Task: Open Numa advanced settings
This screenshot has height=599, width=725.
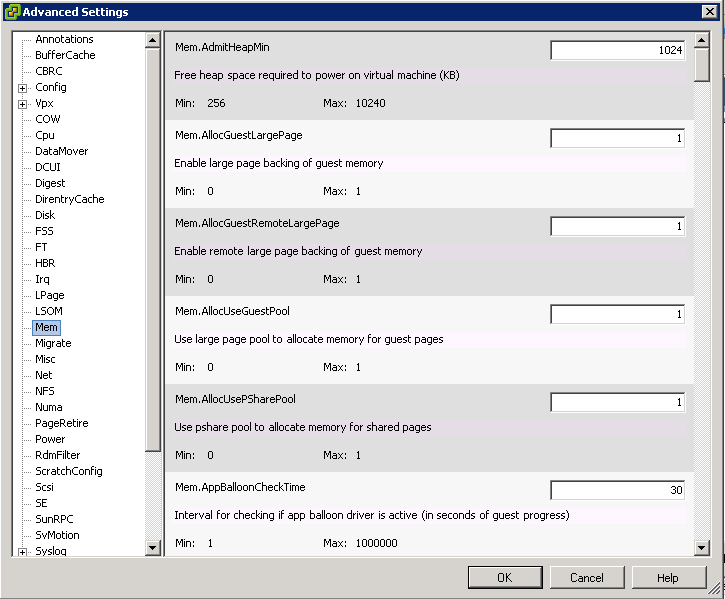Action: point(49,408)
